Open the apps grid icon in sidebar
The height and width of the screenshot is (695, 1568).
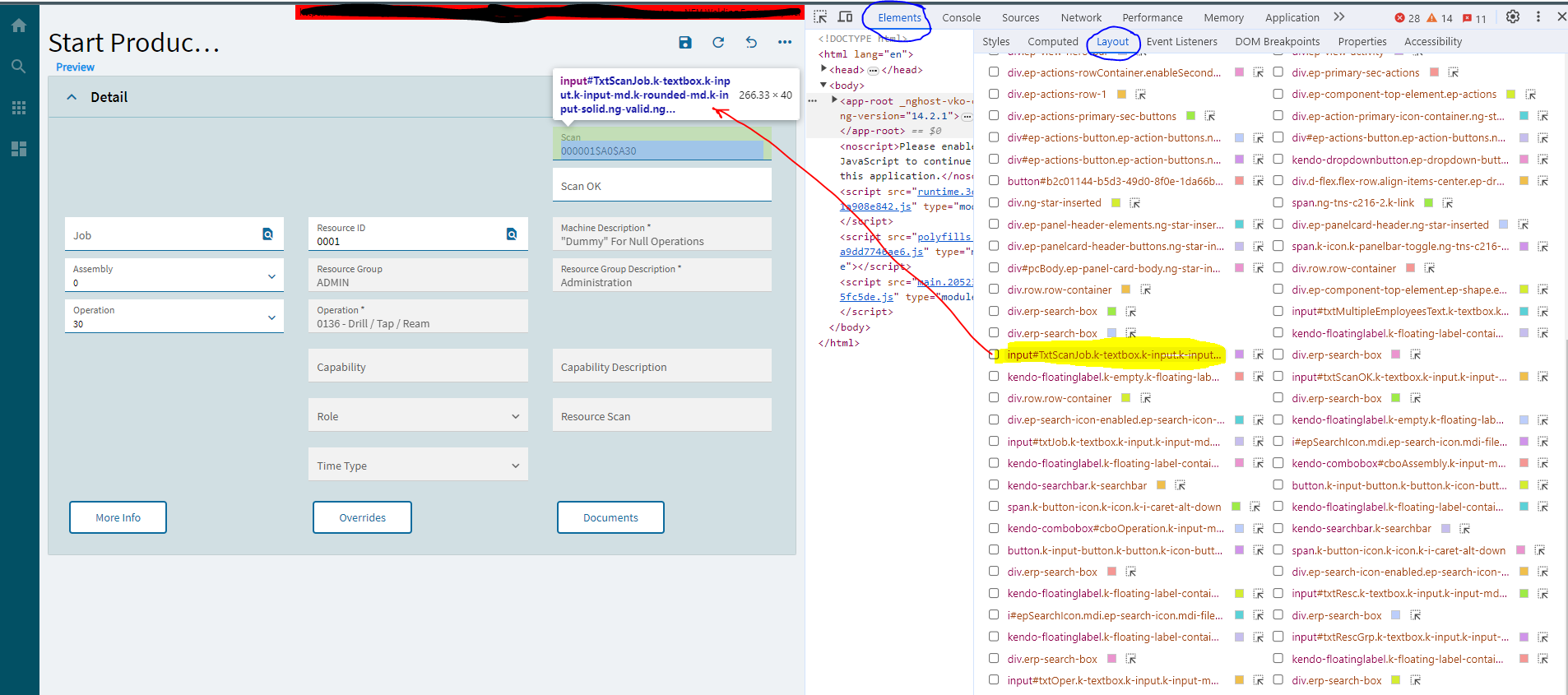(18, 108)
